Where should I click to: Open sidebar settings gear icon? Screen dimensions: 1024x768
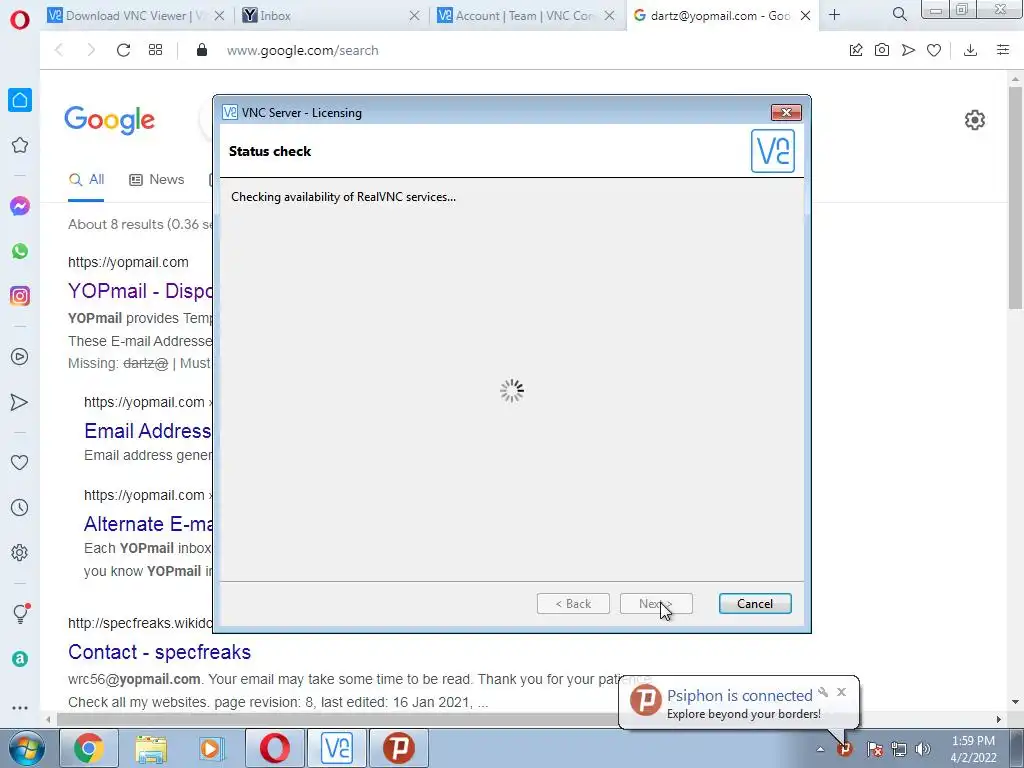click(x=20, y=552)
